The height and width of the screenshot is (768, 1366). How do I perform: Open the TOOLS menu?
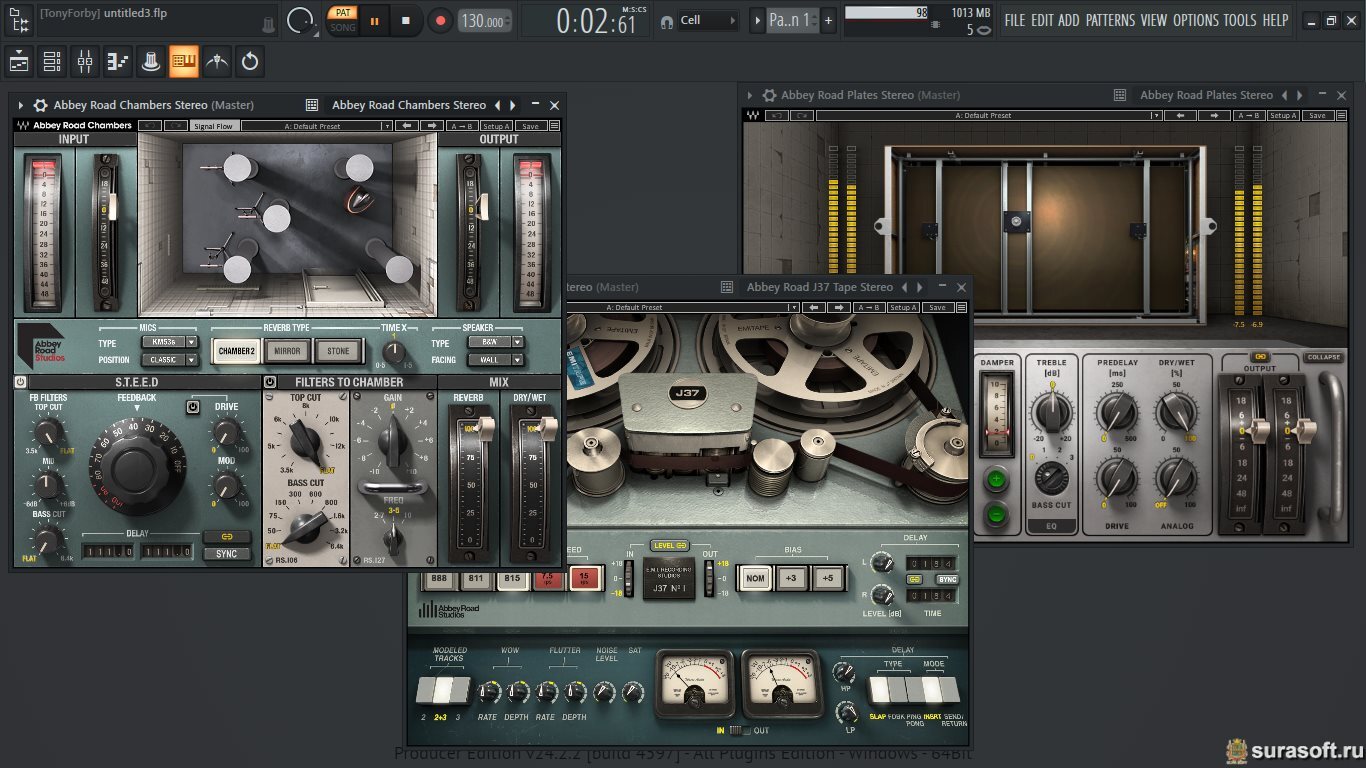click(1240, 20)
